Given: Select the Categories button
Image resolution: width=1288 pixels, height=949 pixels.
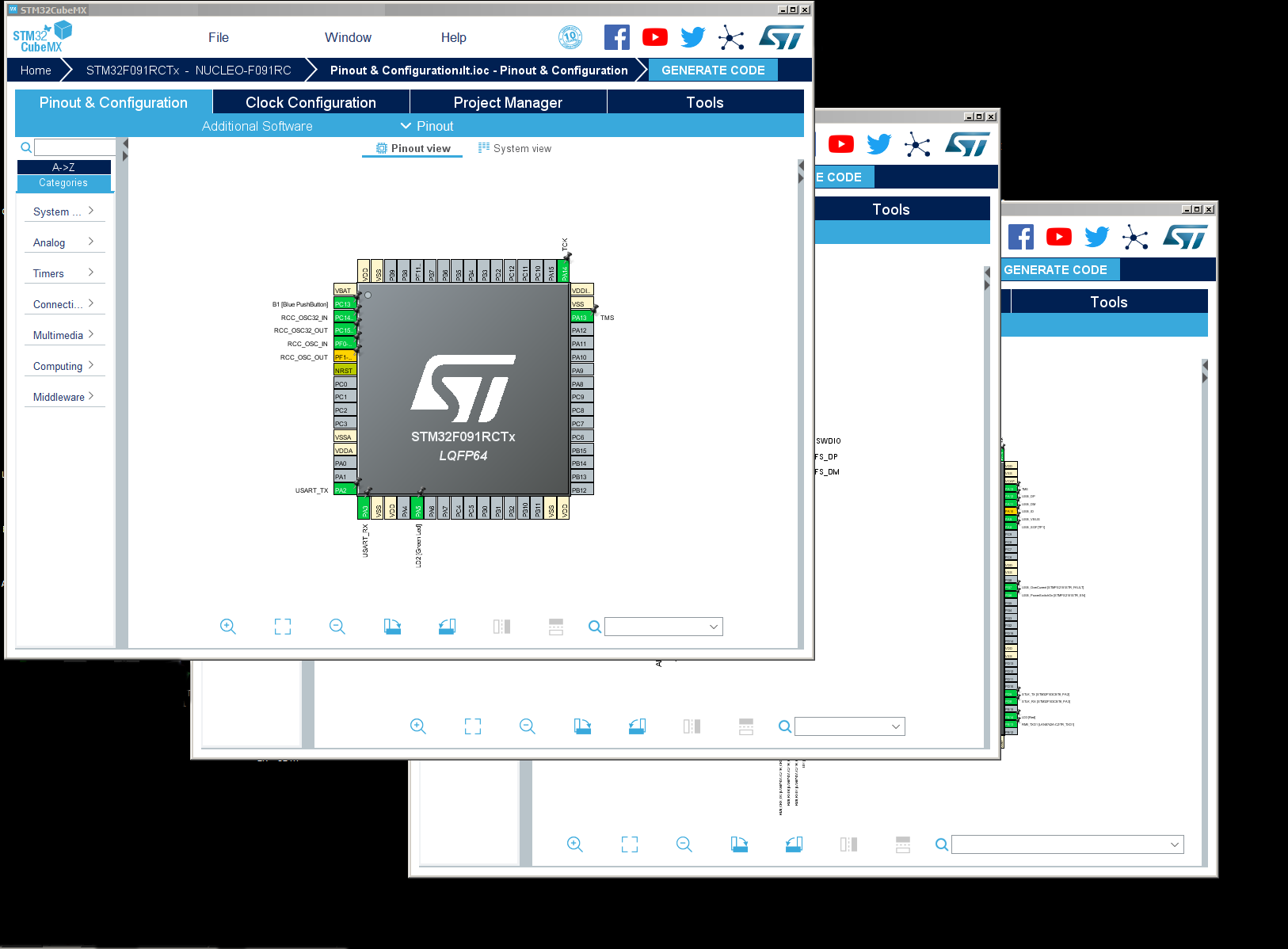Looking at the screenshot, I should 64,183.
